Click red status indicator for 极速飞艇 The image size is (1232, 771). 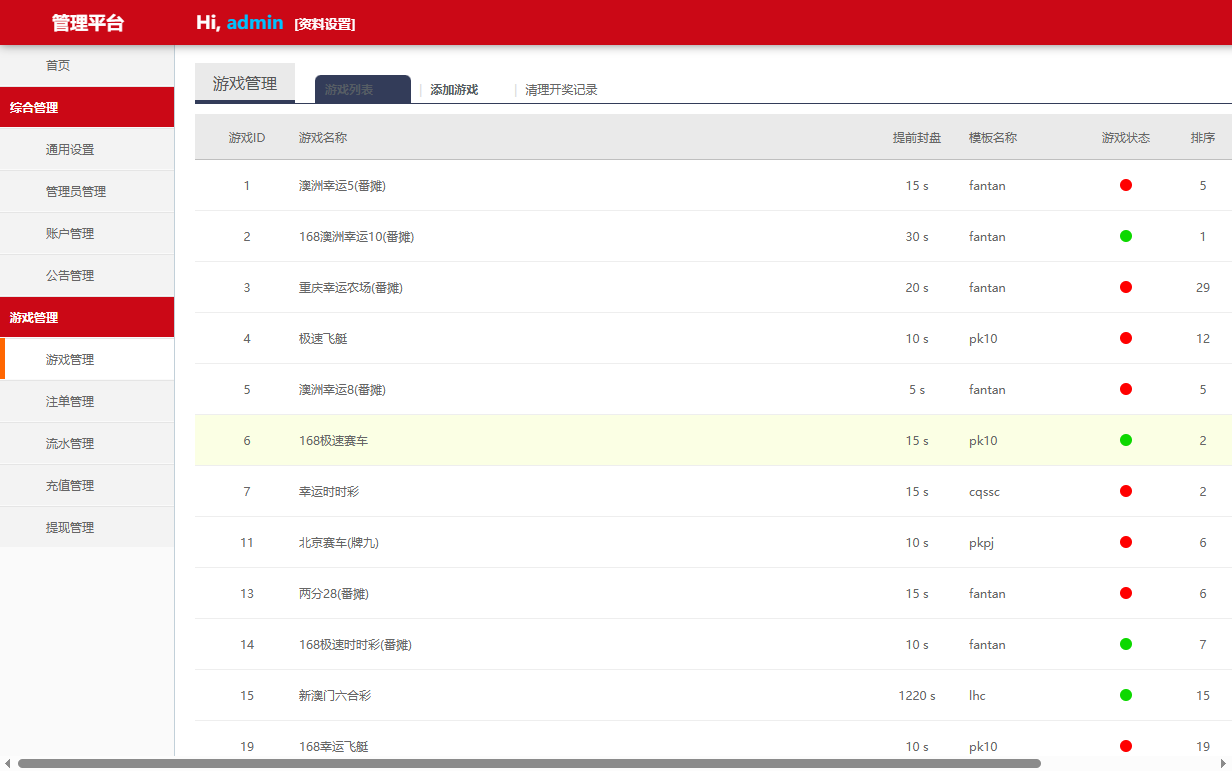(x=1126, y=338)
